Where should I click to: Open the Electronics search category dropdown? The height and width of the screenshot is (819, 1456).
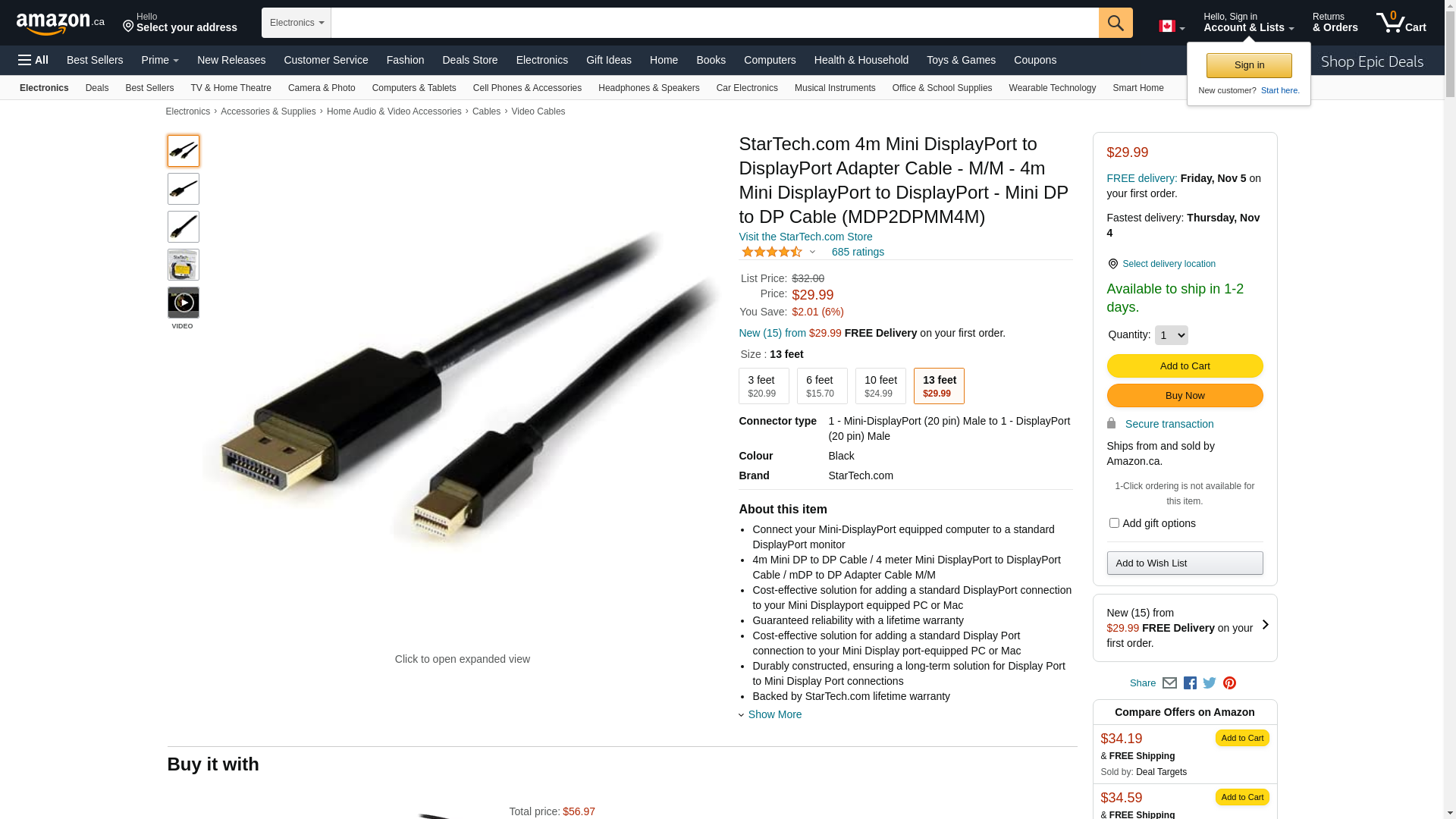pyautogui.click(x=297, y=23)
